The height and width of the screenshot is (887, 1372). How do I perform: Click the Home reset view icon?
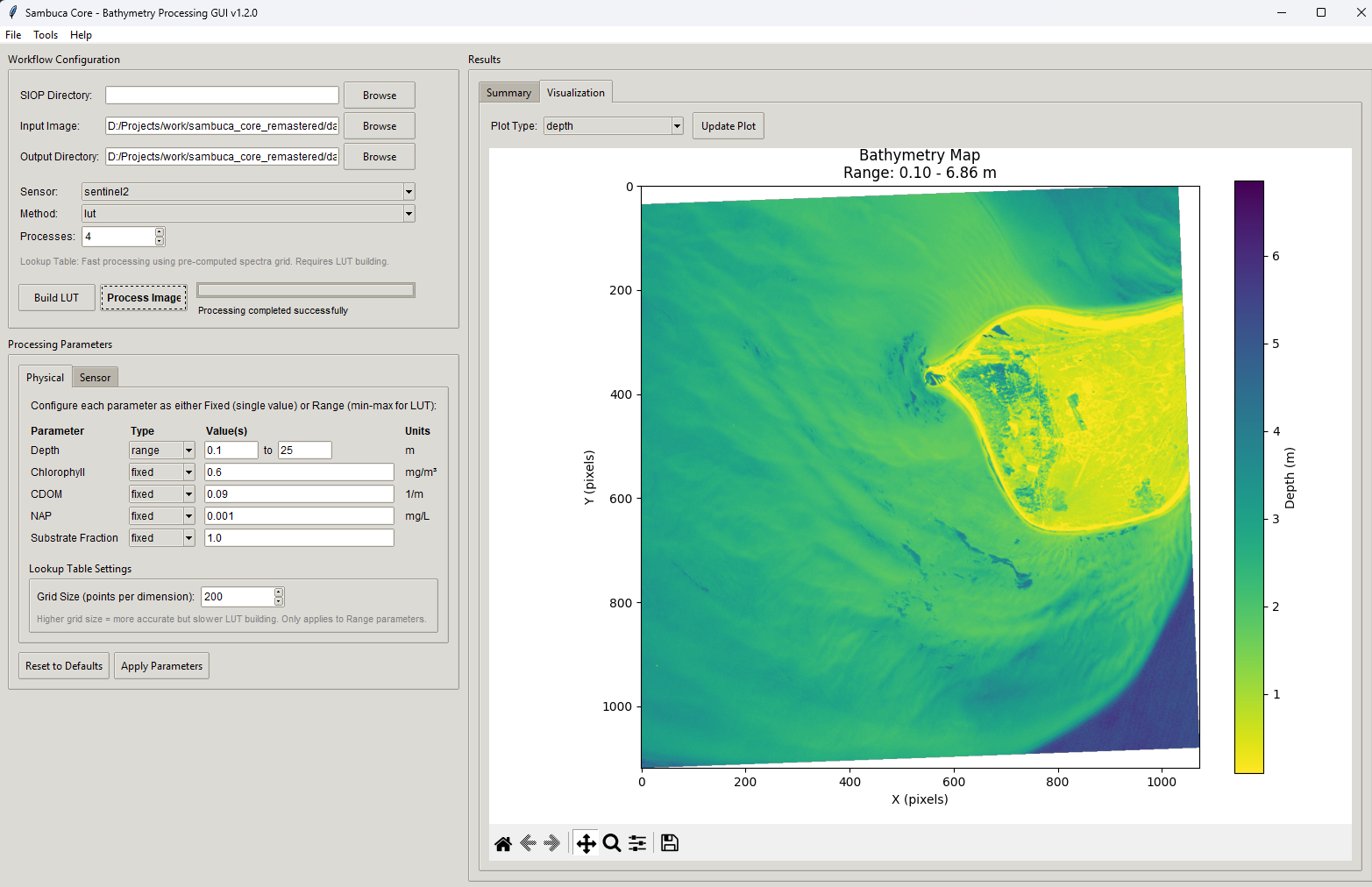tap(503, 843)
